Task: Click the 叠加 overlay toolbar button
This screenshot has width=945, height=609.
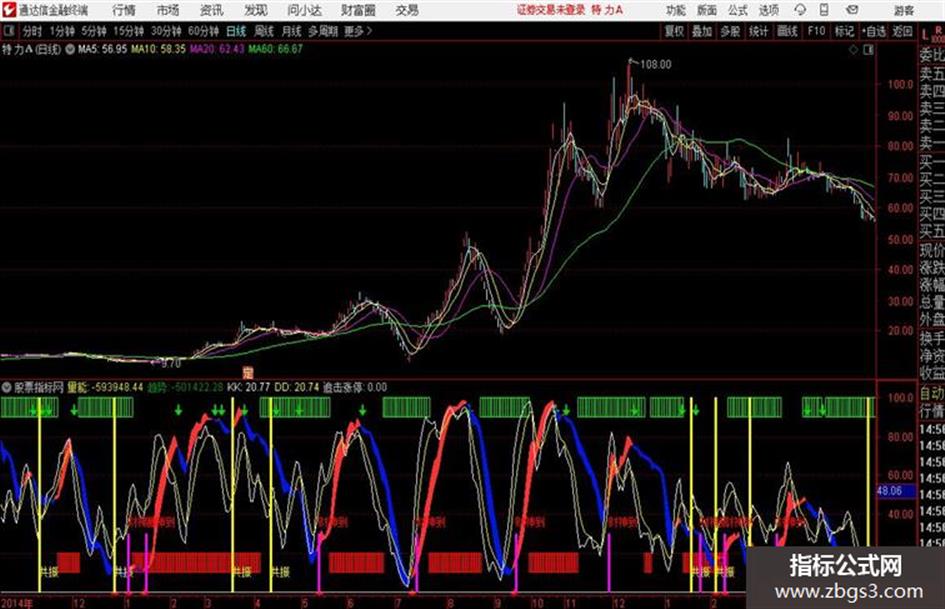Action: click(702, 31)
